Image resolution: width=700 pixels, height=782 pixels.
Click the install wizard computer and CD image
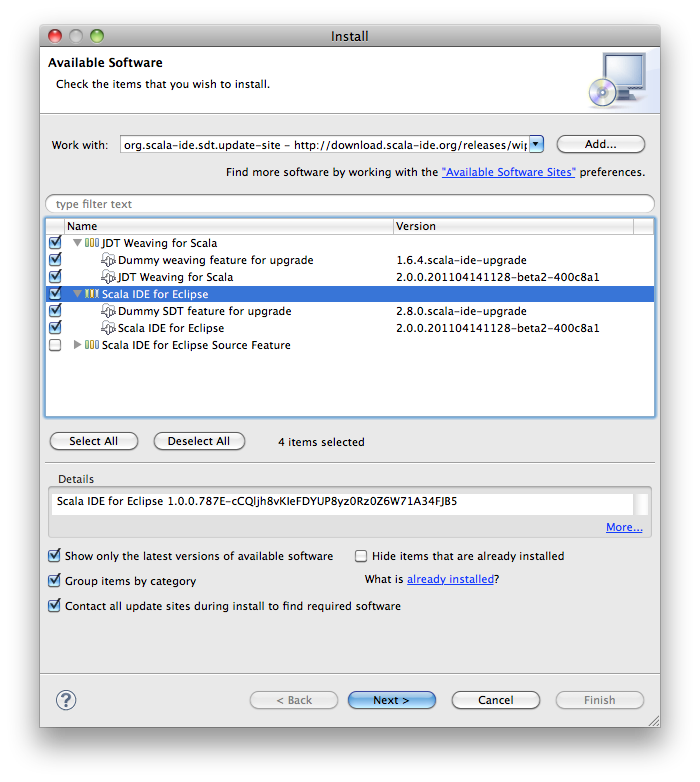(617, 80)
